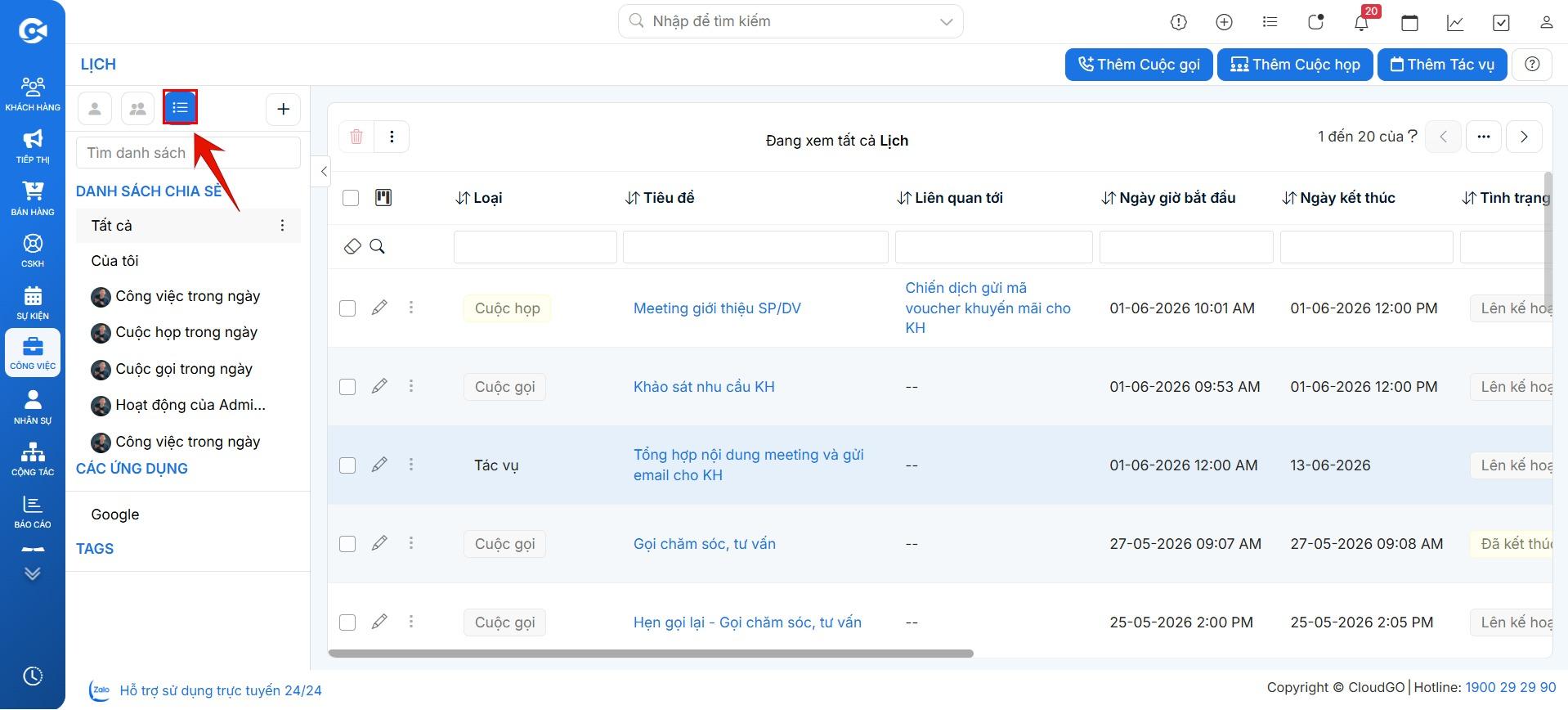Viewport: 1568px width, 710px height.
Task: Open the more actions menu beside trash
Action: point(392,137)
